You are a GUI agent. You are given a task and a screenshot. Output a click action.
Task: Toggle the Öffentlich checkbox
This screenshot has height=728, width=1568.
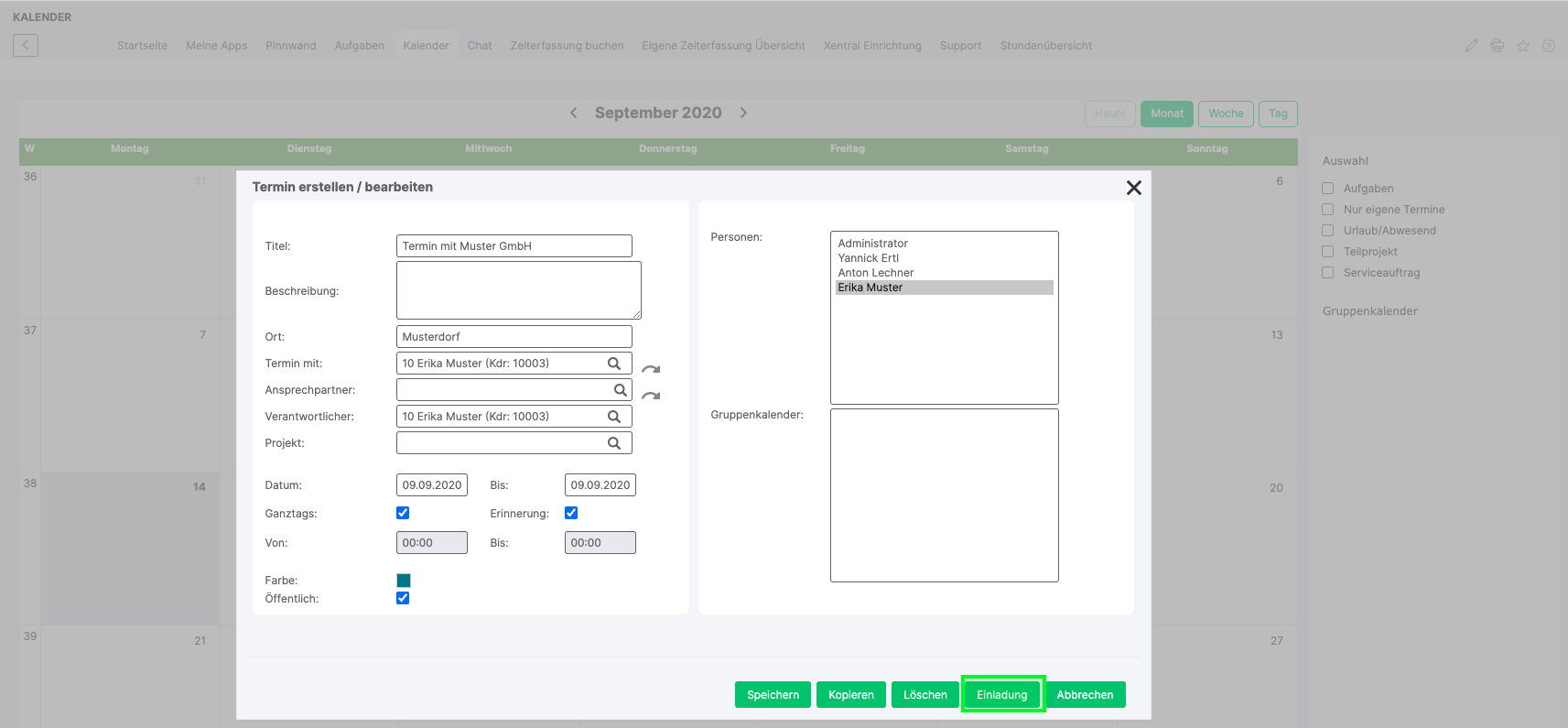(x=403, y=598)
